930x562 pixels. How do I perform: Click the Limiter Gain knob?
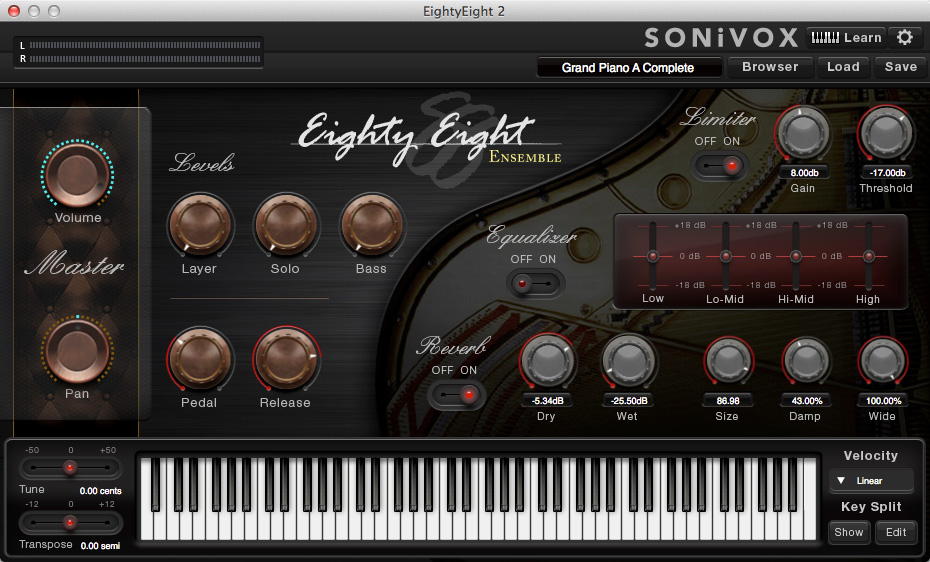(x=802, y=134)
